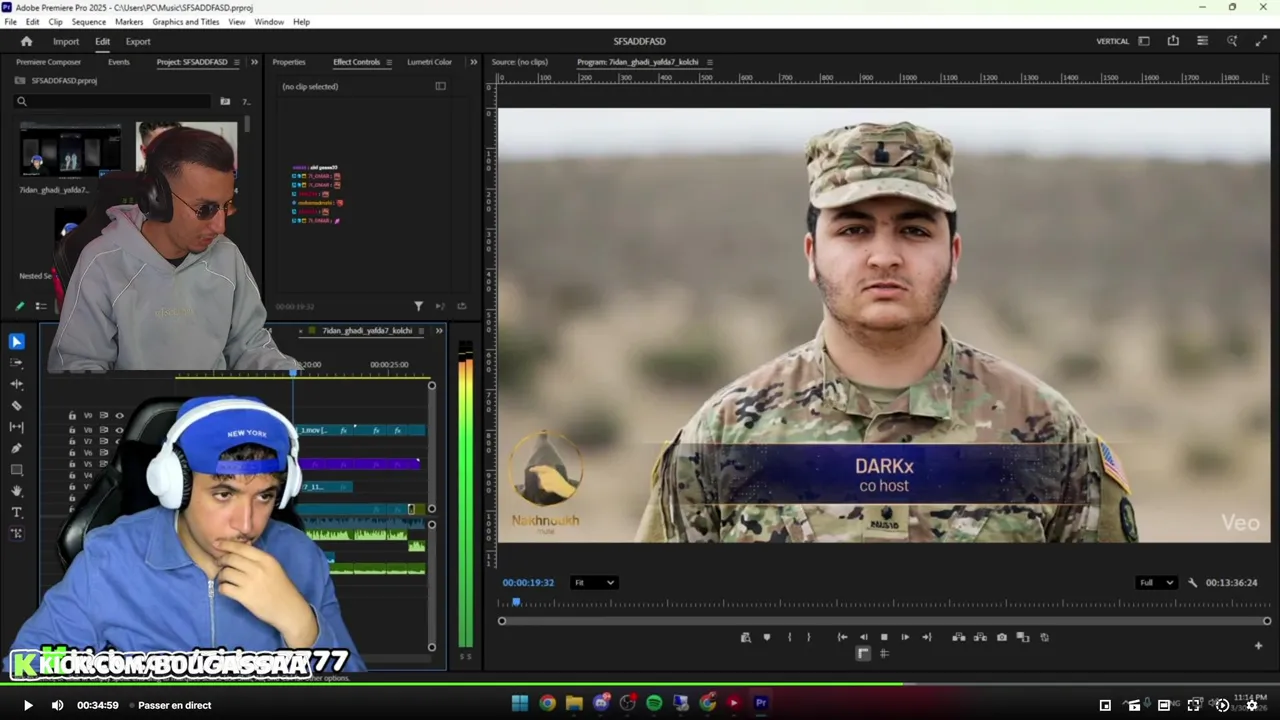Select the Track Select Forward tool

coord(16,362)
